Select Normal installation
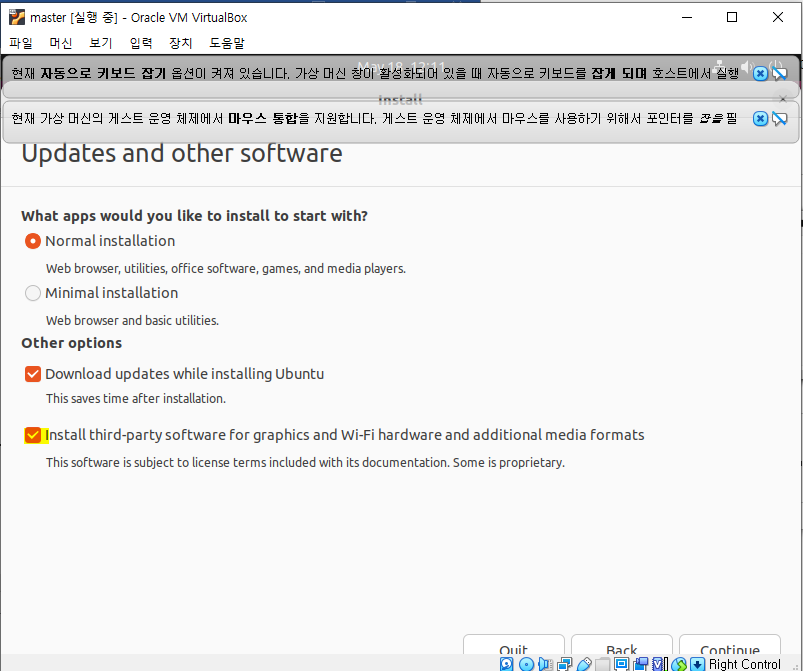This screenshot has height=671, width=803. point(33,241)
